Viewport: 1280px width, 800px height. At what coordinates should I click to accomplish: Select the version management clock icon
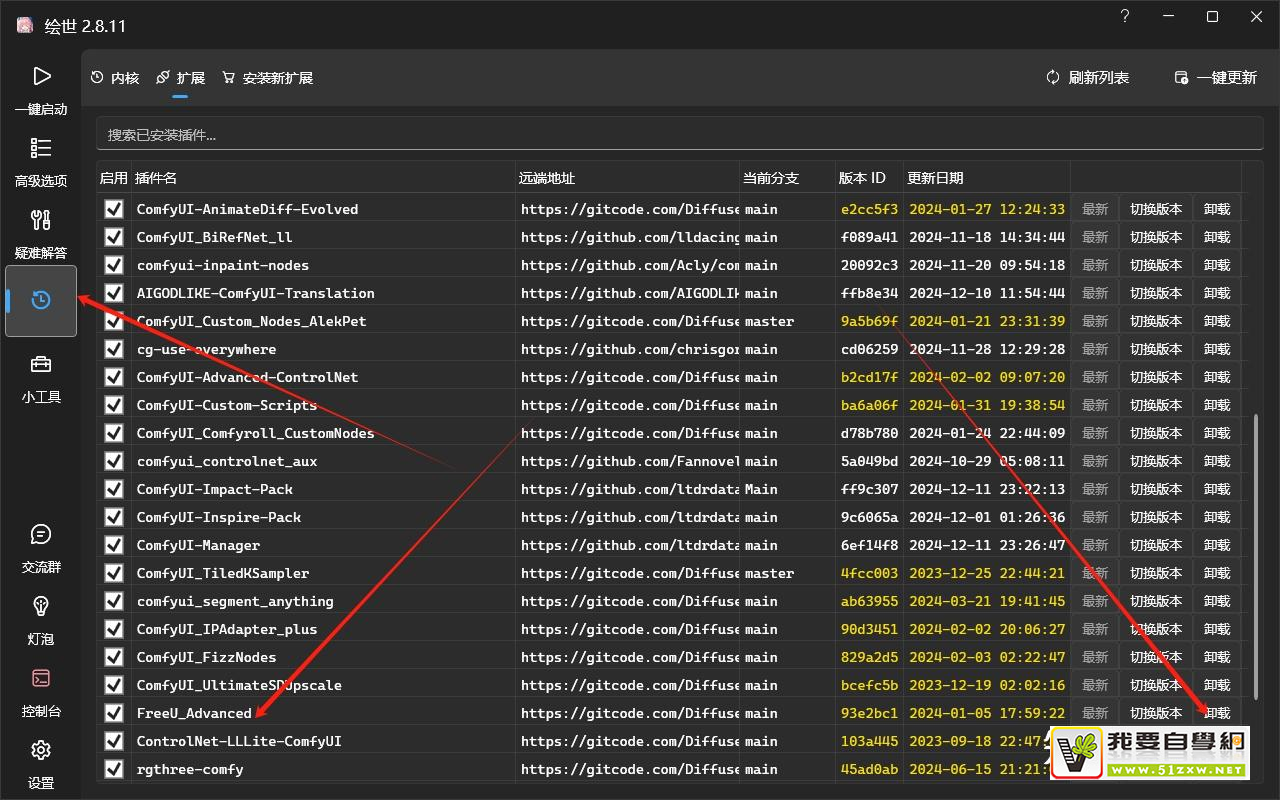click(41, 300)
